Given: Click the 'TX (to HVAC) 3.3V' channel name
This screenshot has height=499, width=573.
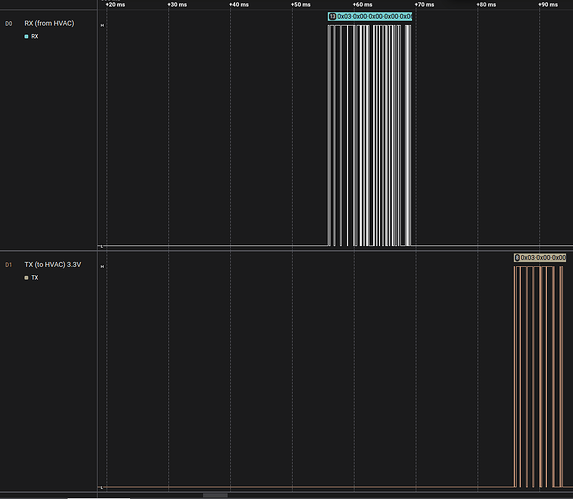Looking at the screenshot, I should [x=53, y=264].
